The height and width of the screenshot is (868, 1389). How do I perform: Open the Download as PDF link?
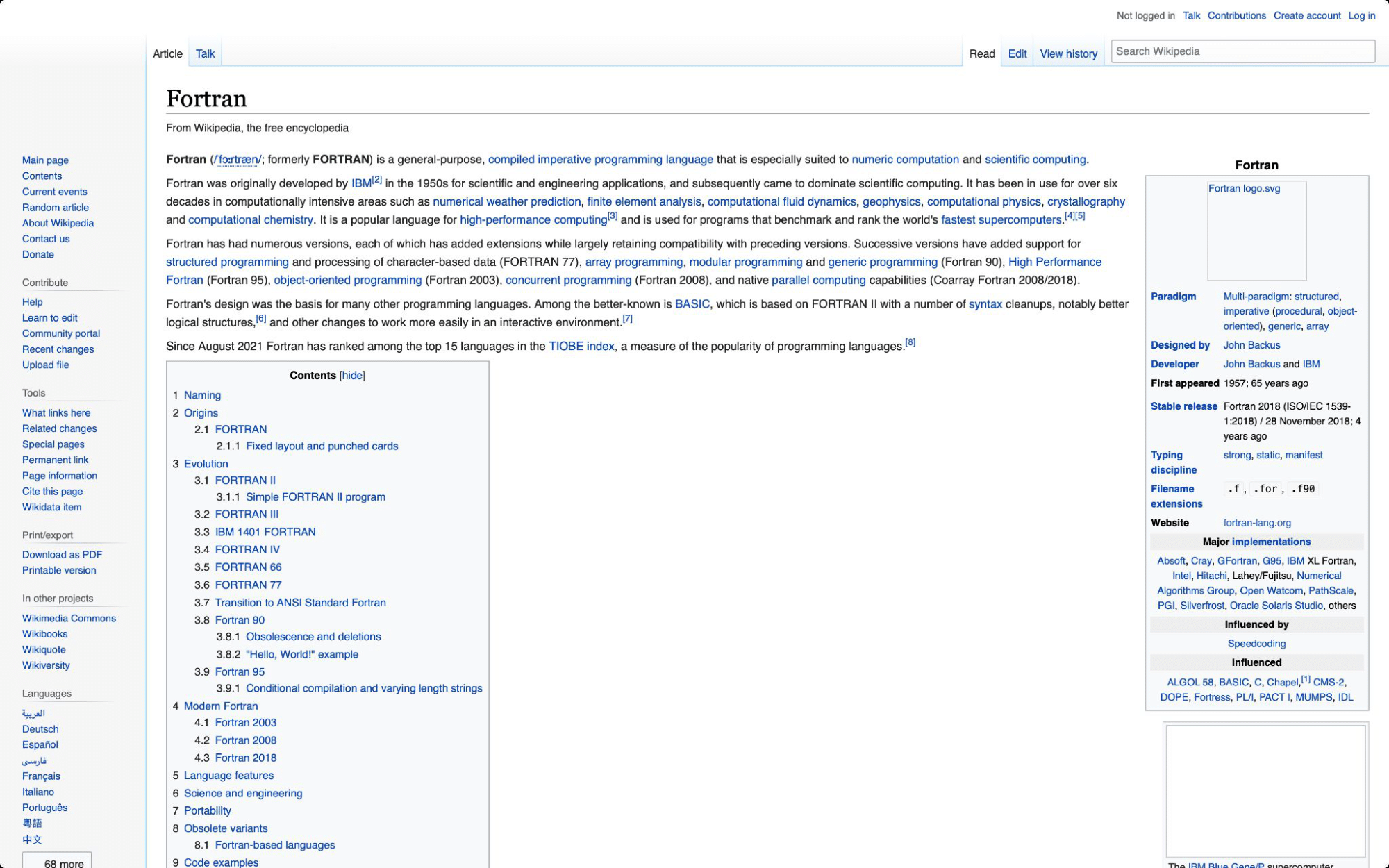coord(62,554)
